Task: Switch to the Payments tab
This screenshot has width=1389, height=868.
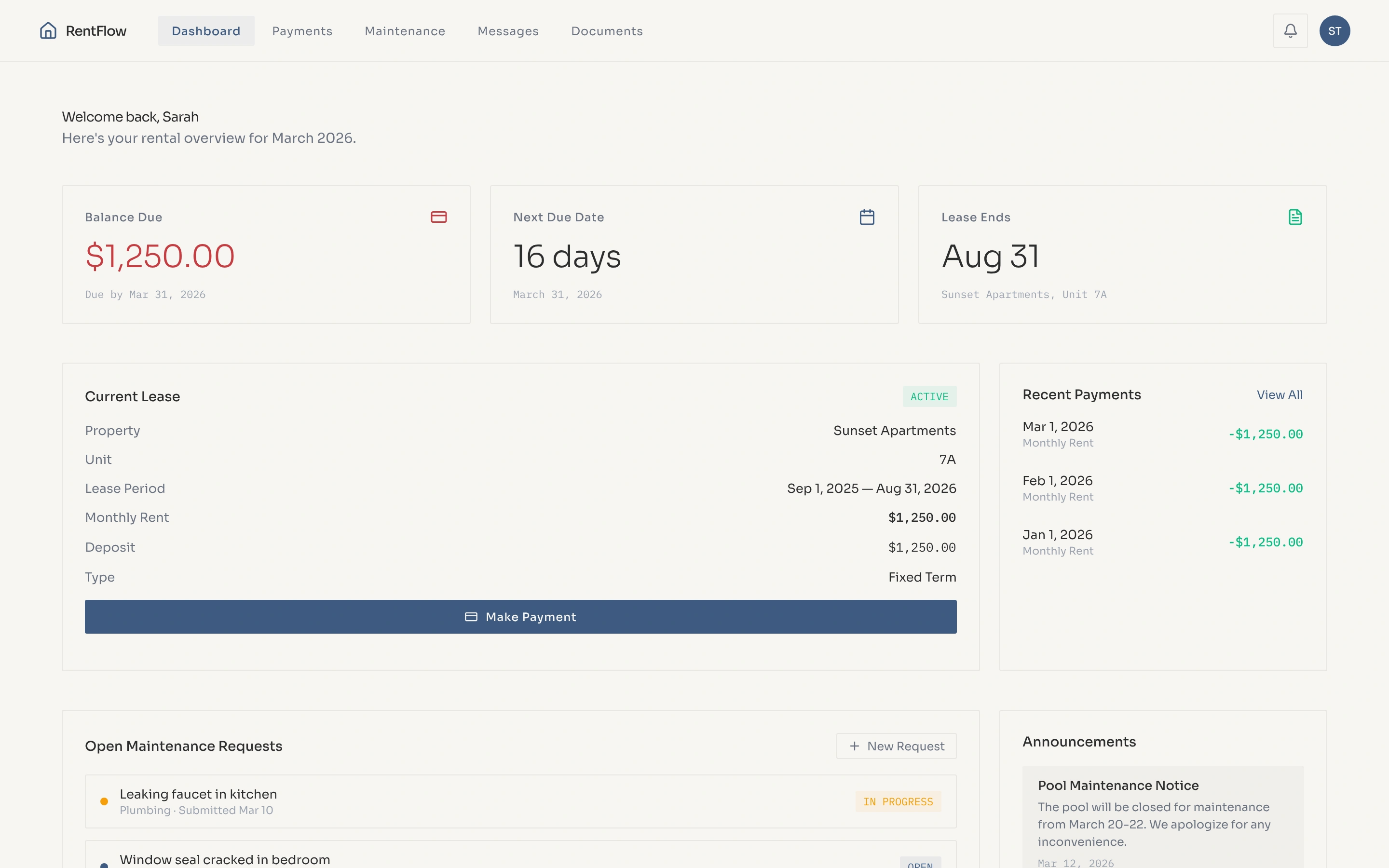Action: (x=302, y=30)
